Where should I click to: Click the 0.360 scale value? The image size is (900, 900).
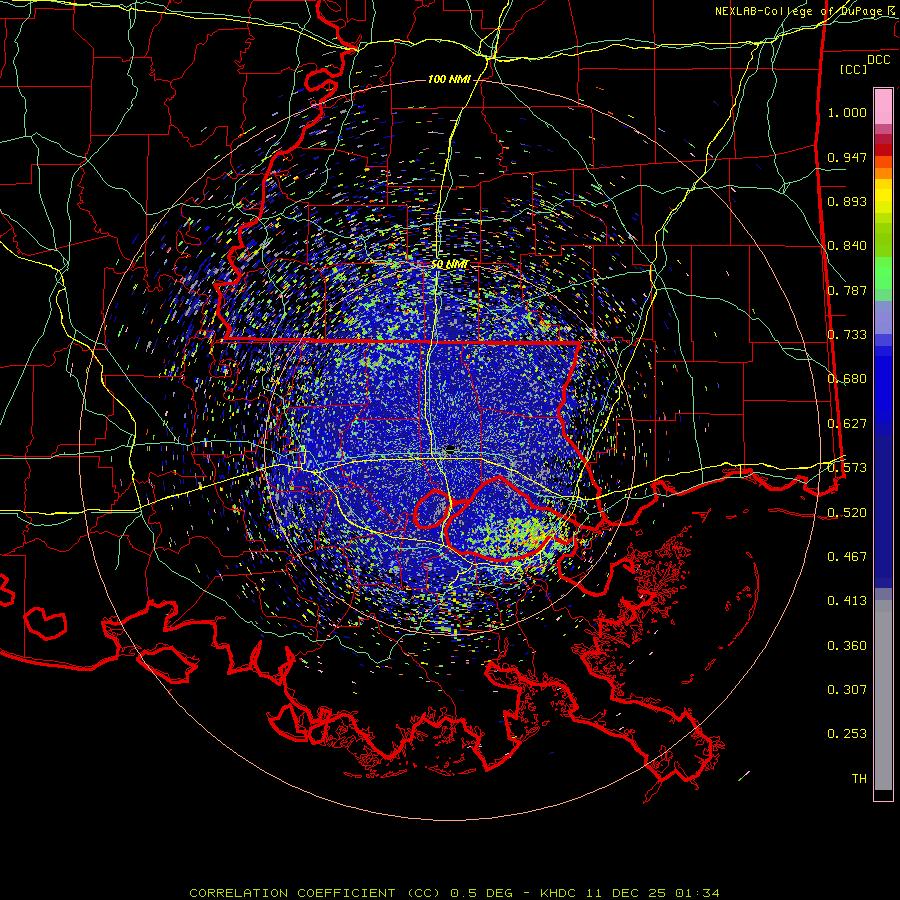tap(847, 646)
